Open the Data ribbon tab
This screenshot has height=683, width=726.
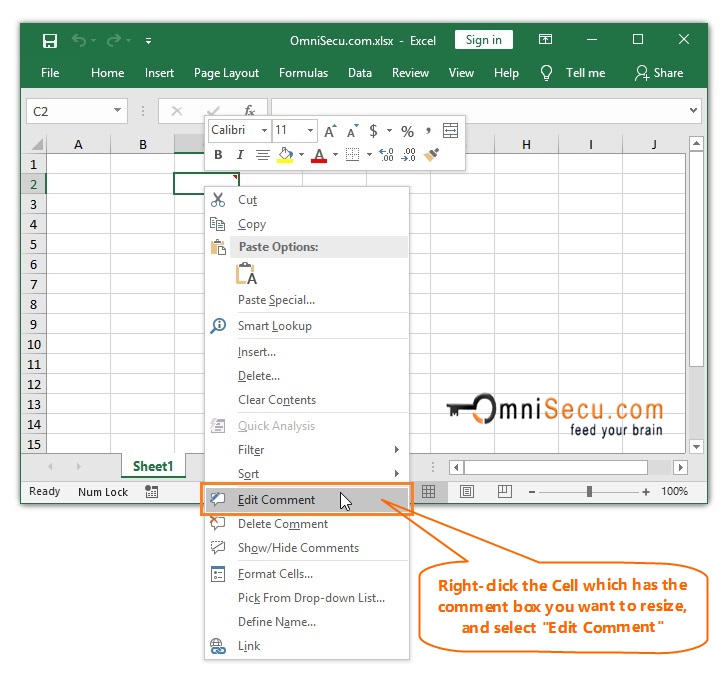pyautogui.click(x=360, y=73)
